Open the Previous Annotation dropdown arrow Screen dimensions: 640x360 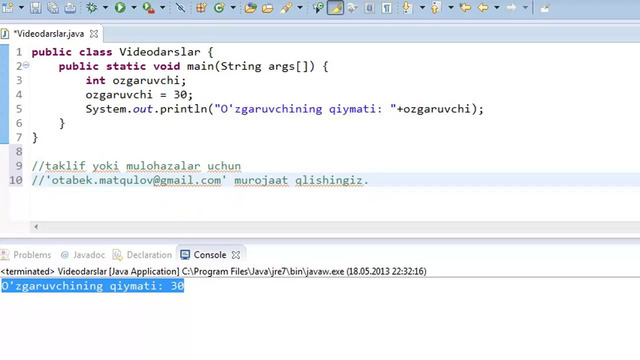coord(451,7)
